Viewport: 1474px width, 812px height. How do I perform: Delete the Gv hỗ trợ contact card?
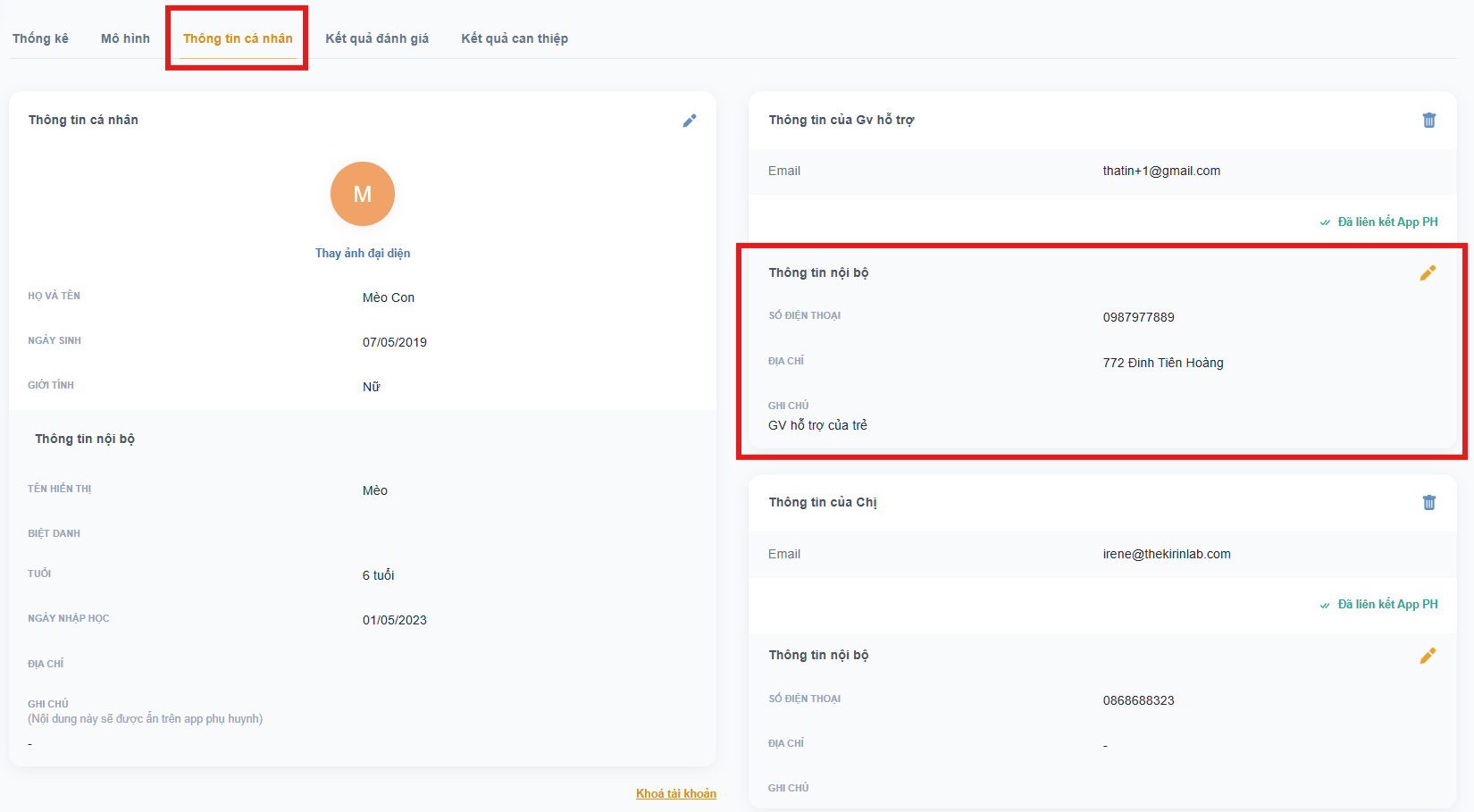point(1428,121)
